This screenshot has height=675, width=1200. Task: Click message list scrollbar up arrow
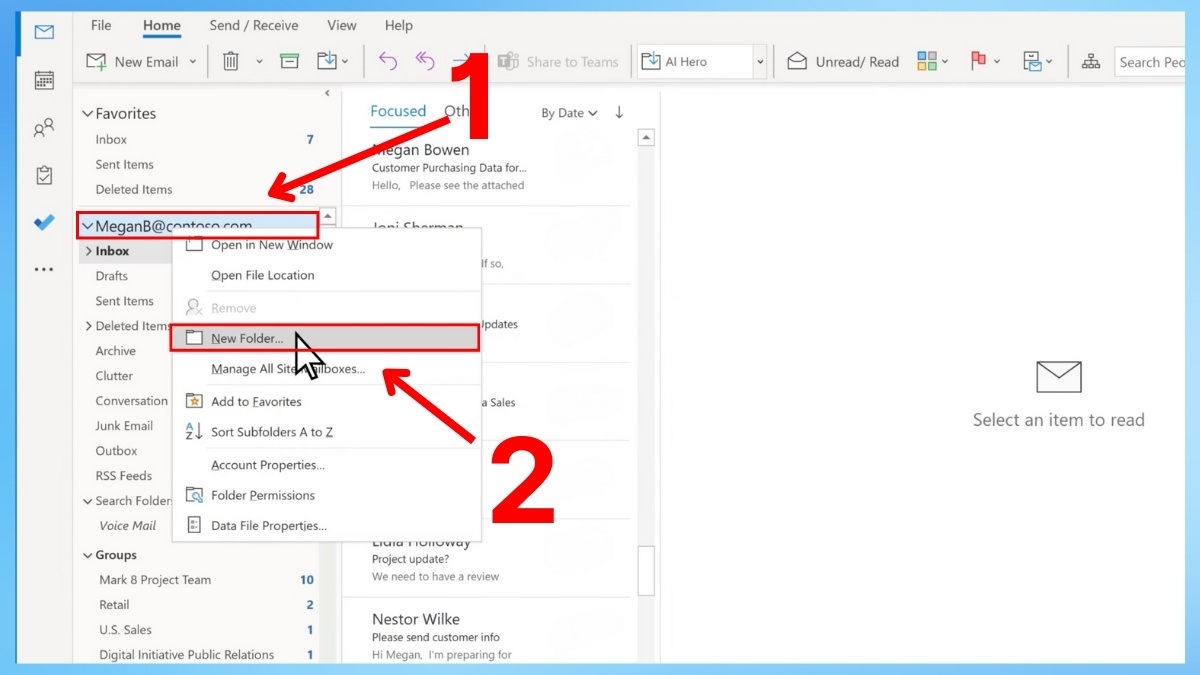point(646,137)
